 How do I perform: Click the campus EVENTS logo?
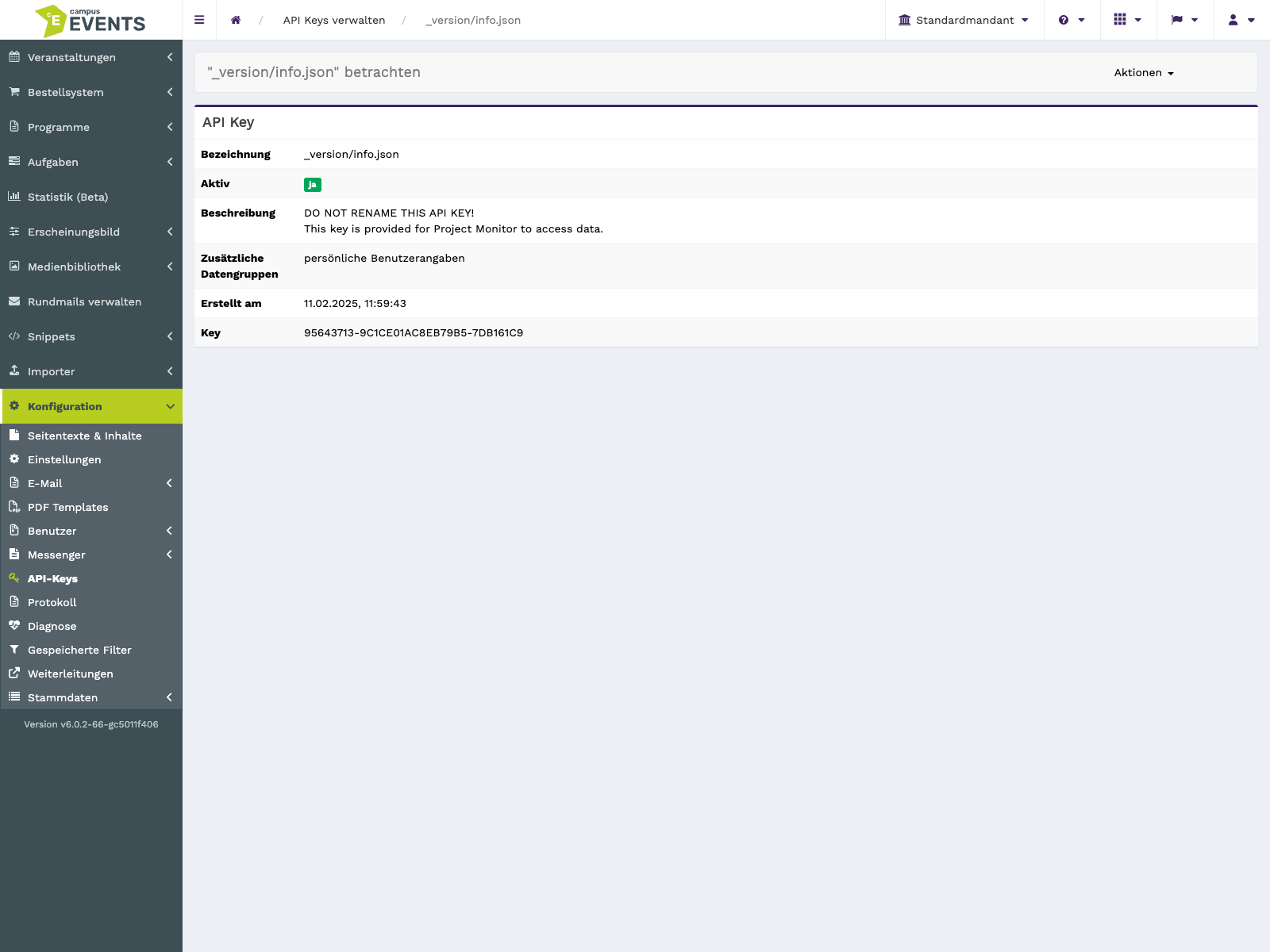[x=90, y=21]
